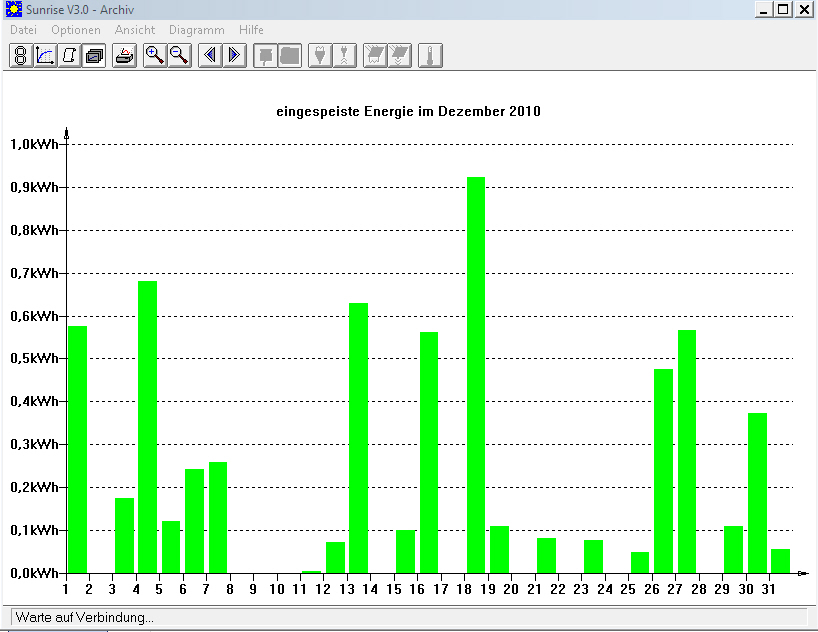Click the chart title 'eingespeiste Energie im Dezember 2010'
The height and width of the screenshot is (632, 818).
click(408, 112)
